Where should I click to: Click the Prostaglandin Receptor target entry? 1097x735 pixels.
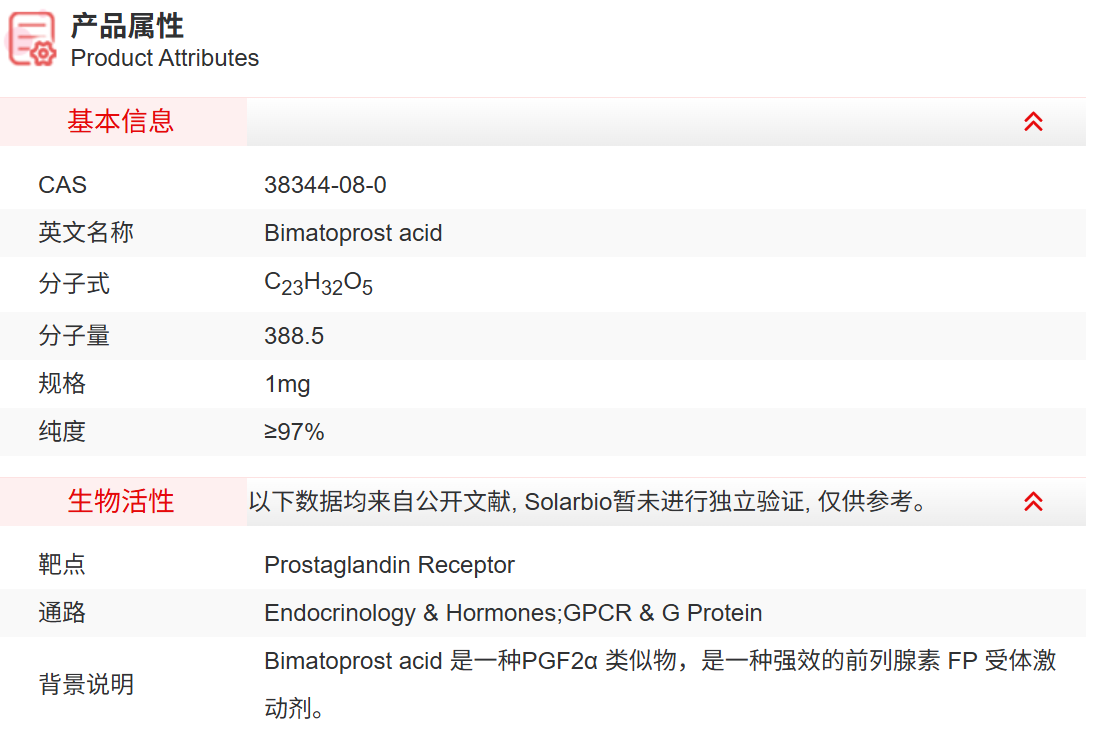pyautogui.click(x=388, y=564)
